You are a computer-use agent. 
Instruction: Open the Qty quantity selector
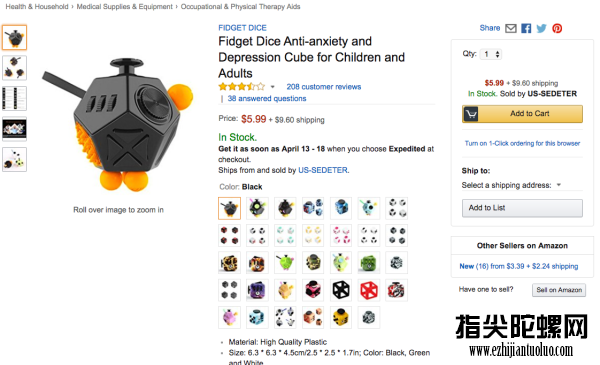click(x=491, y=54)
